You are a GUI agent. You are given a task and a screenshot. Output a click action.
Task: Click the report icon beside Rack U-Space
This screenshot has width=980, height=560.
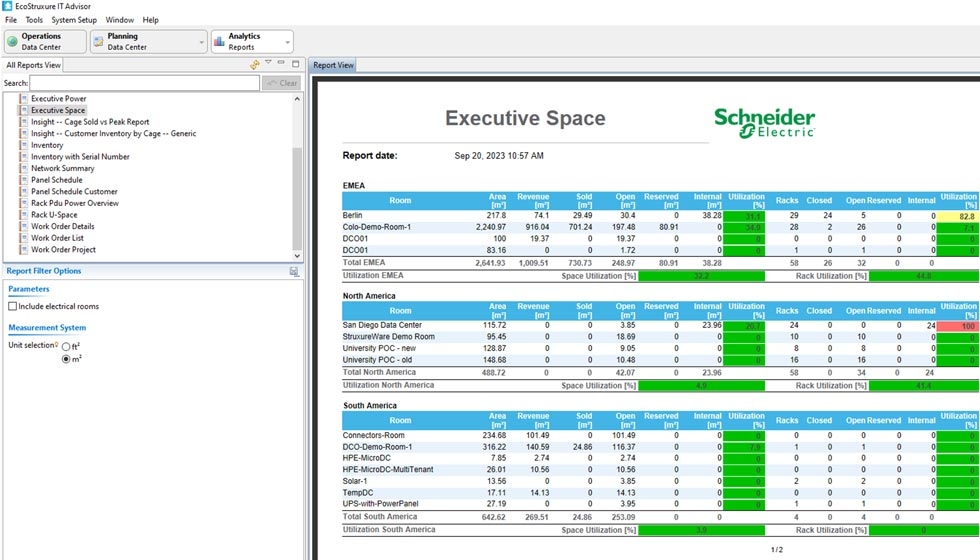tap(24, 215)
